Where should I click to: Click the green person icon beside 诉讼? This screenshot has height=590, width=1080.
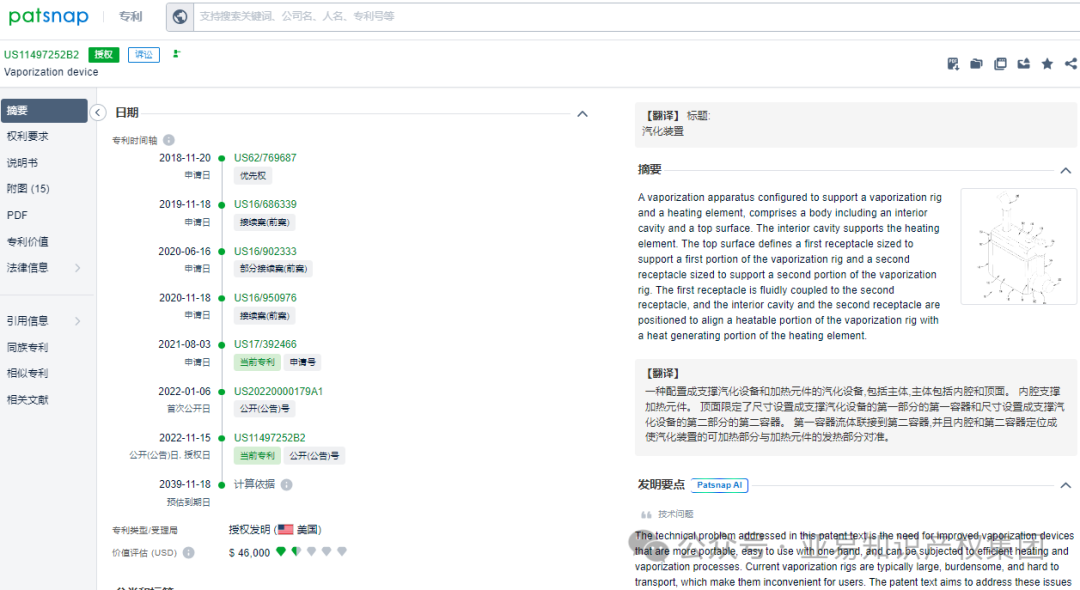click(176, 55)
